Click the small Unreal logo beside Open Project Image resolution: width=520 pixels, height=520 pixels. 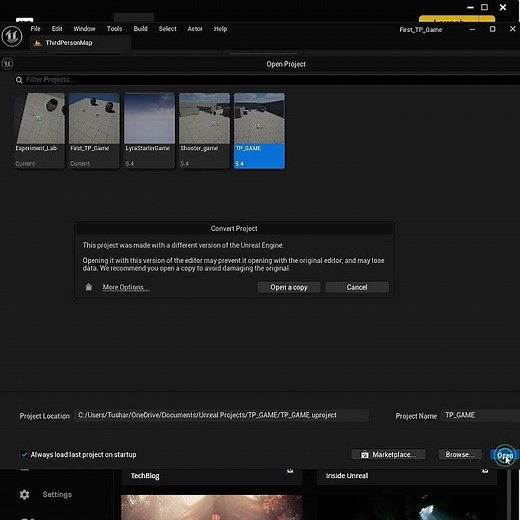pyautogui.click(x=7, y=64)
